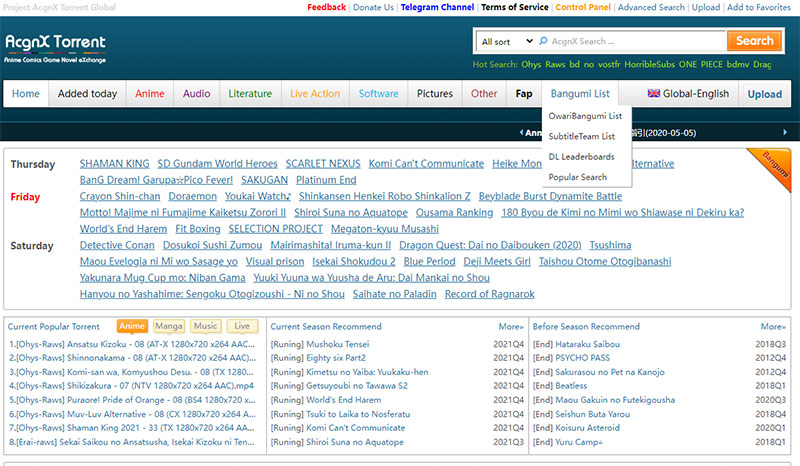Select OwariBangumi List from dropdown menu
The width and height of the screenshot is (800, 466).
[585, 116]
